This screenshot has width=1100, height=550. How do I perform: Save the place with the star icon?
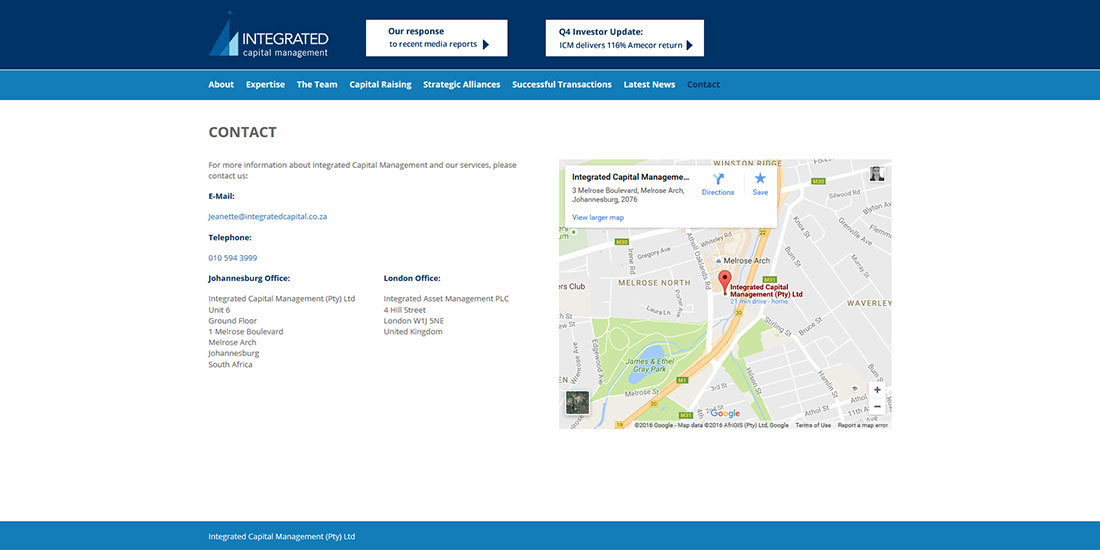pos(760,185)
